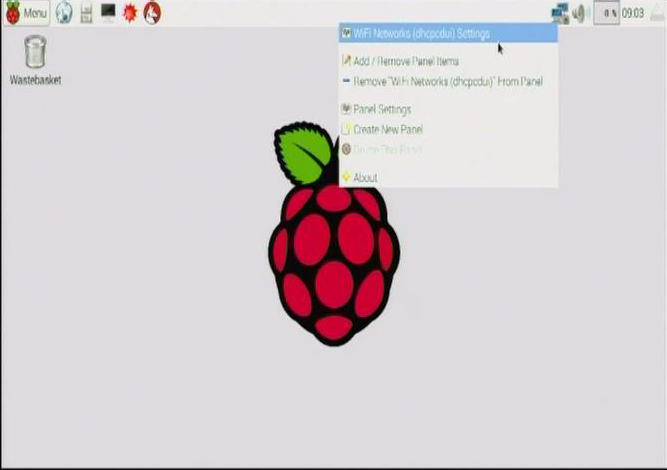Click the network connections tray icon
This screenshot has height=470, width=667.
coord(560,13)
